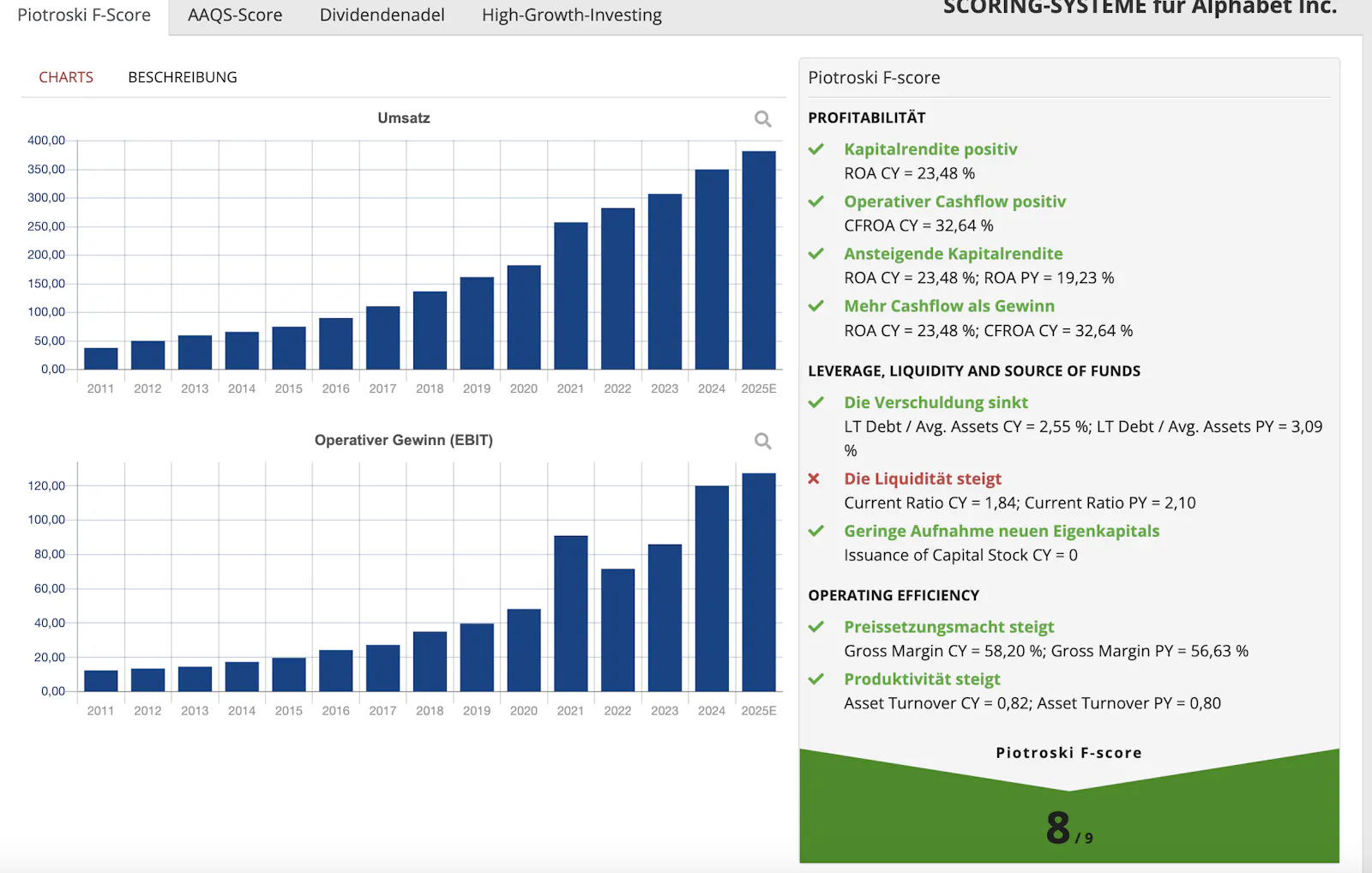
Task: Select the CHARTS sub-tab
Action: tap(66, 77)
